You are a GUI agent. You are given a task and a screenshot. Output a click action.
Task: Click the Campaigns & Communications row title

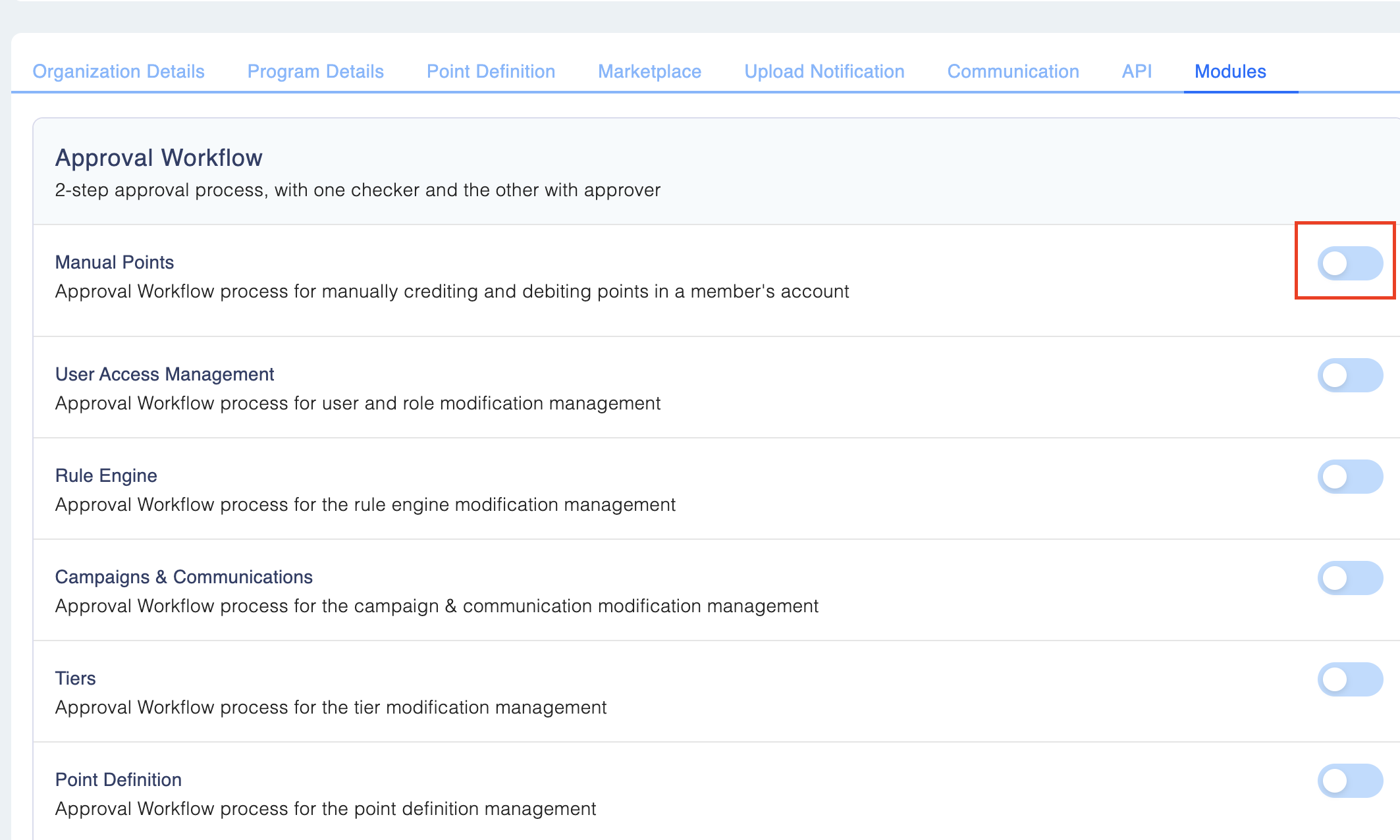(x=184, y=577)
